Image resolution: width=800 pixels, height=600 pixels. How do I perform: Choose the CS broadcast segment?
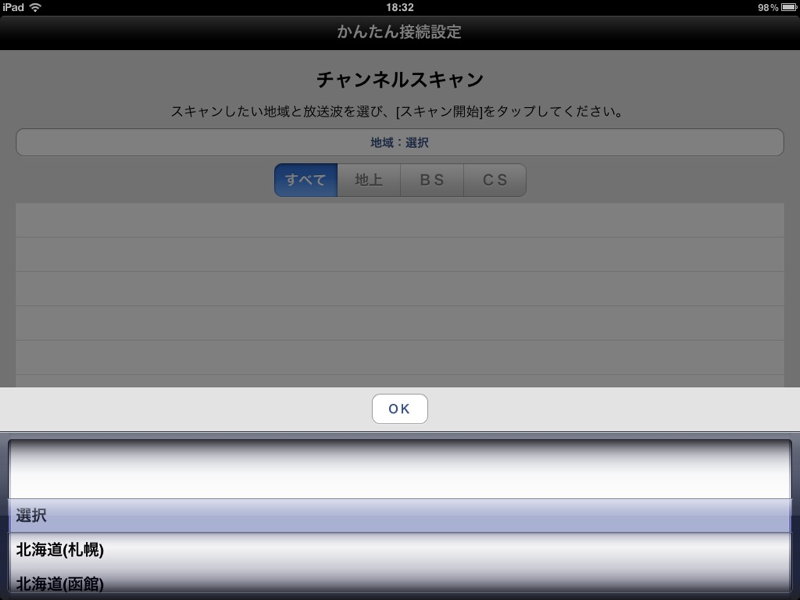pyautogui.click(x=494, y=180)
